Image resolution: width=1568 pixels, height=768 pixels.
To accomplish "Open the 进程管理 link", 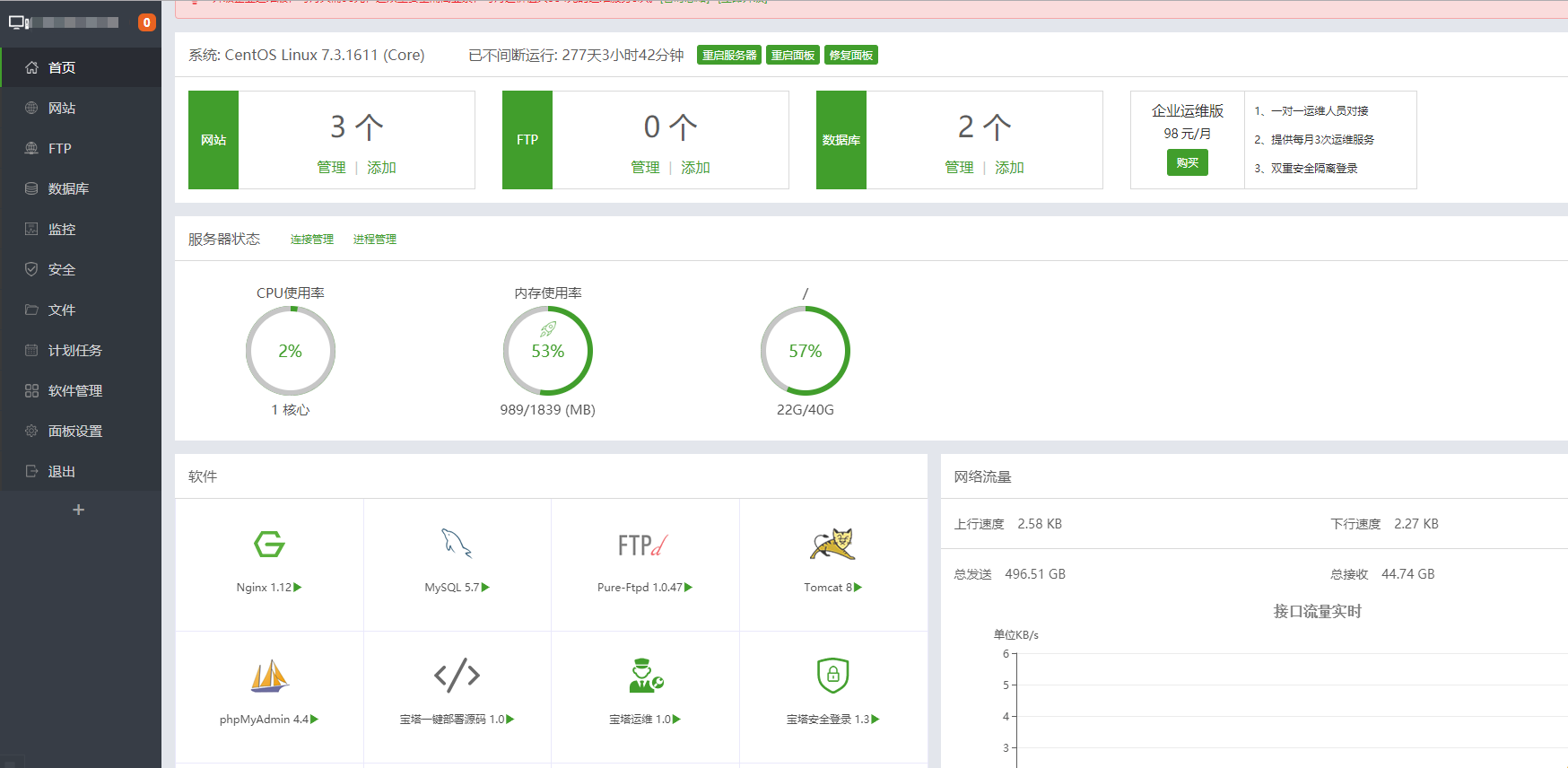I will (x=374, y=240).
